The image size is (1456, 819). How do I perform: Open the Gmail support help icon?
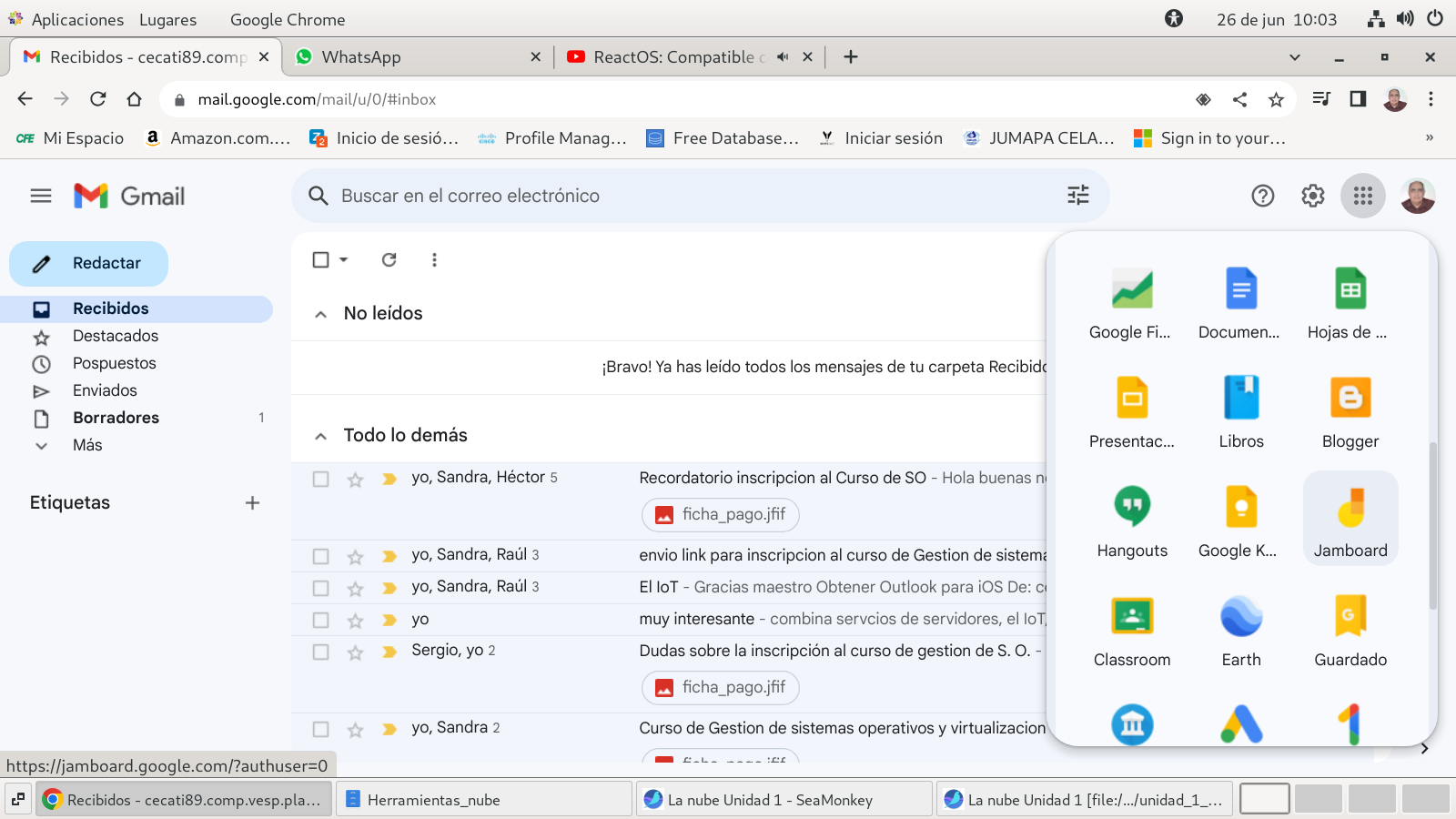click(x=1263, y=196)
